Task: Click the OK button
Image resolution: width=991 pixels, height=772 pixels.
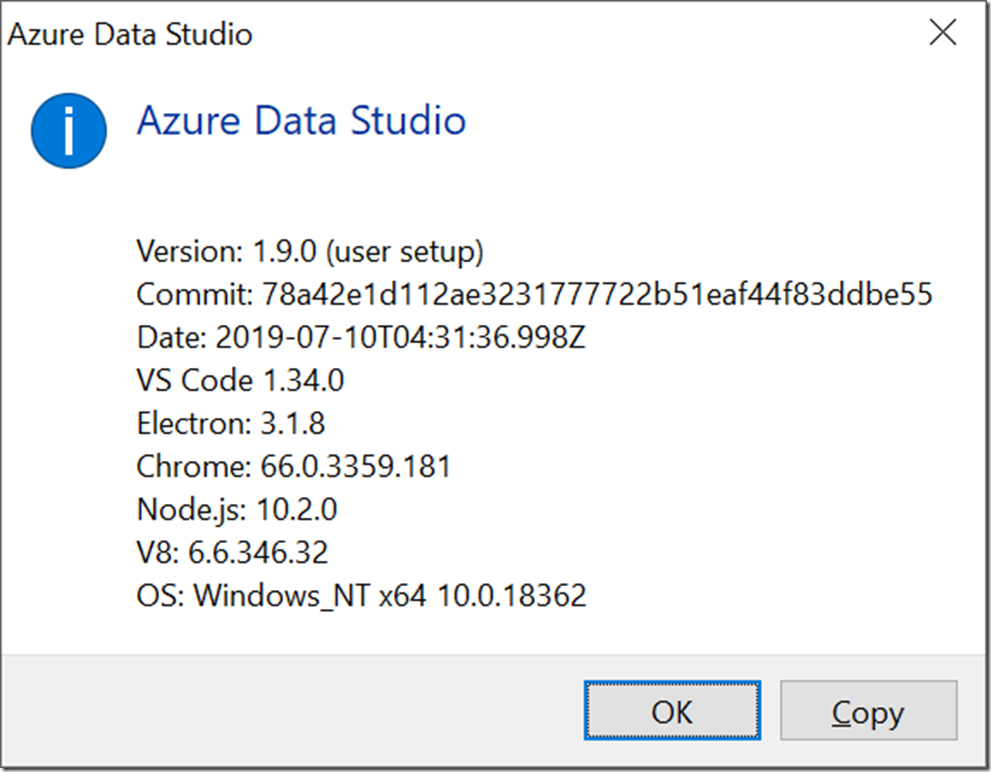Action: (672, 710)
